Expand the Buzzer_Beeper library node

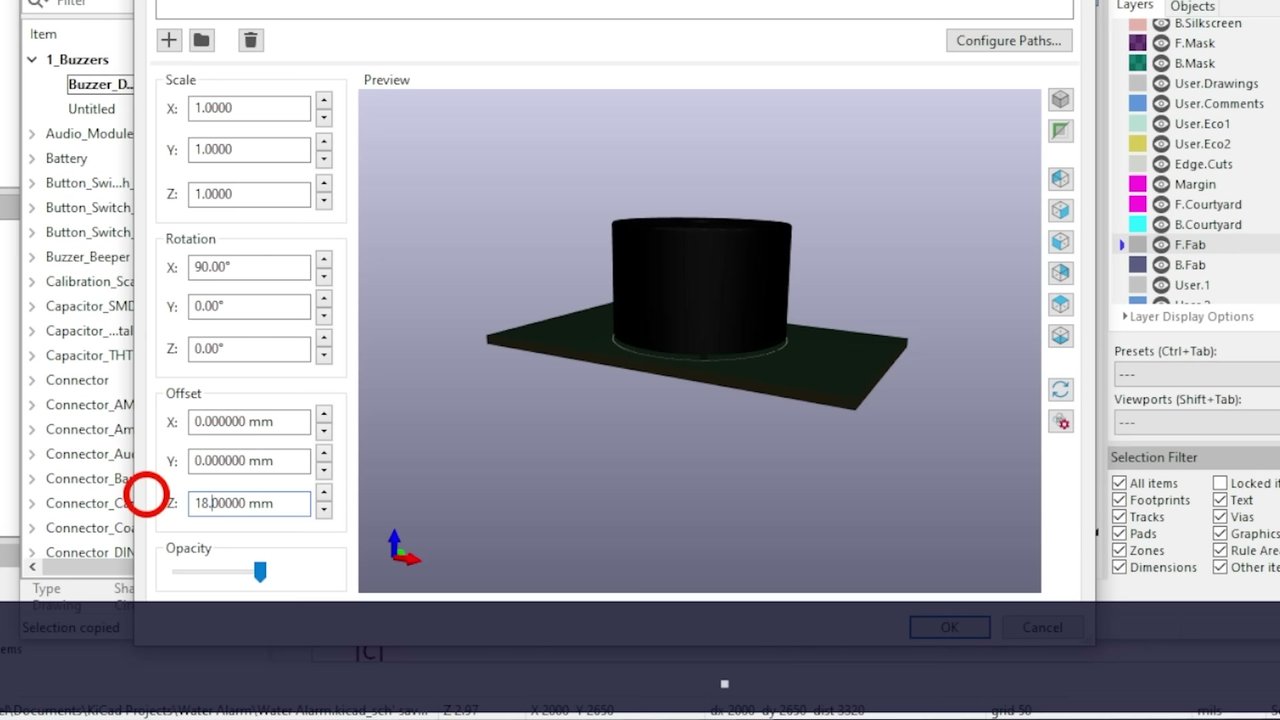(32, 257)
